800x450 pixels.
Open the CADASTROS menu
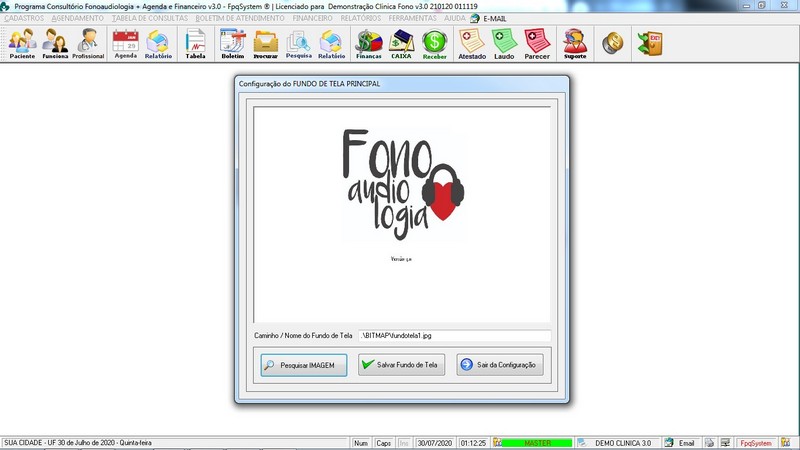click(24, 18)
